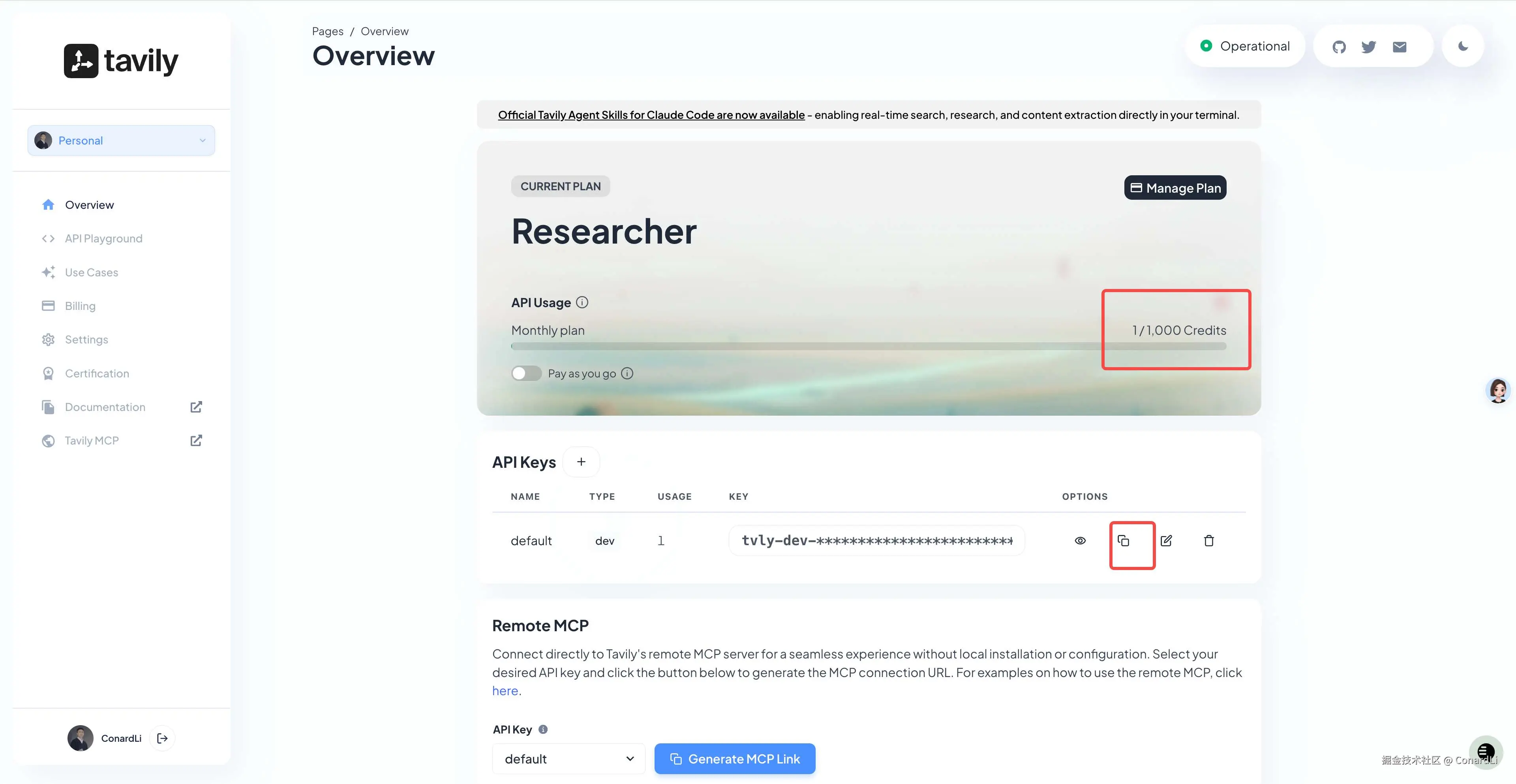Open Tavily MCP in the sidebar

pos(92,440)
